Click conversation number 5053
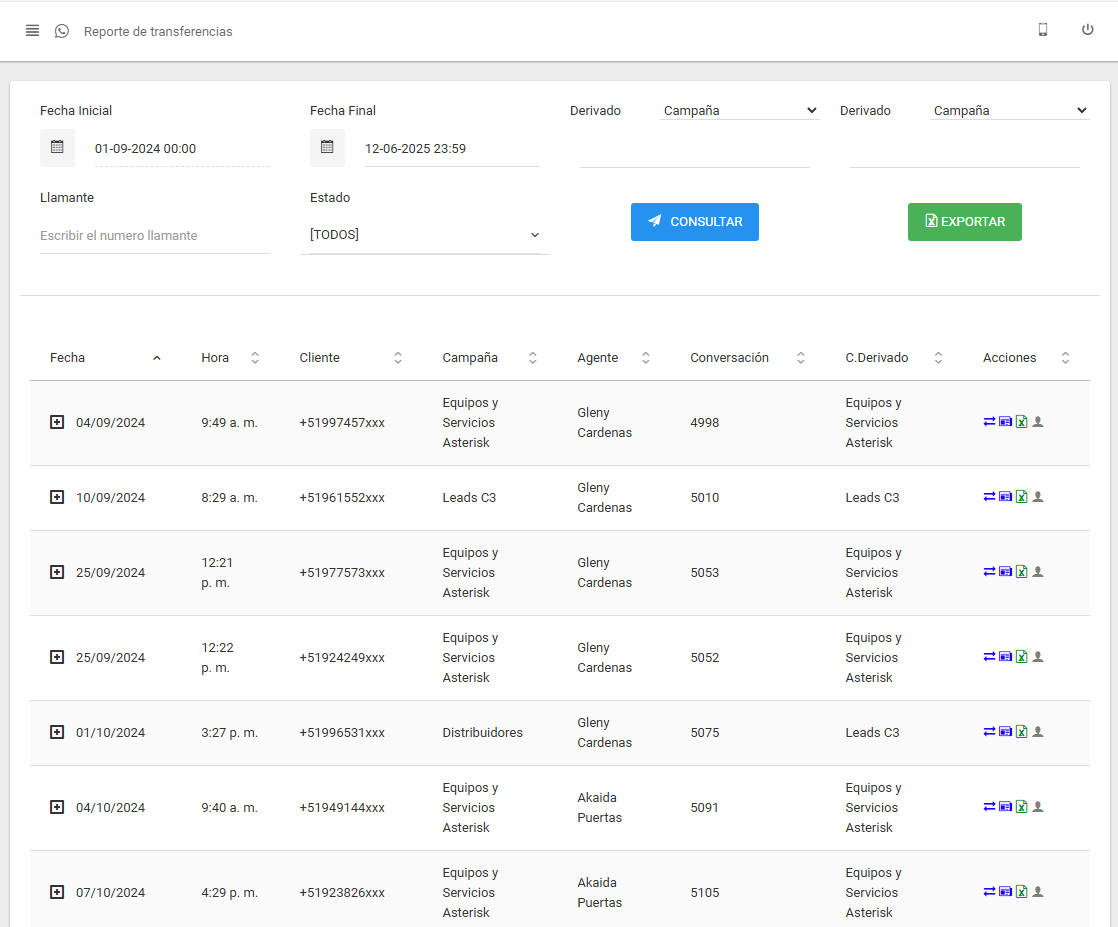1118x927 pixels. pos(704,573)
